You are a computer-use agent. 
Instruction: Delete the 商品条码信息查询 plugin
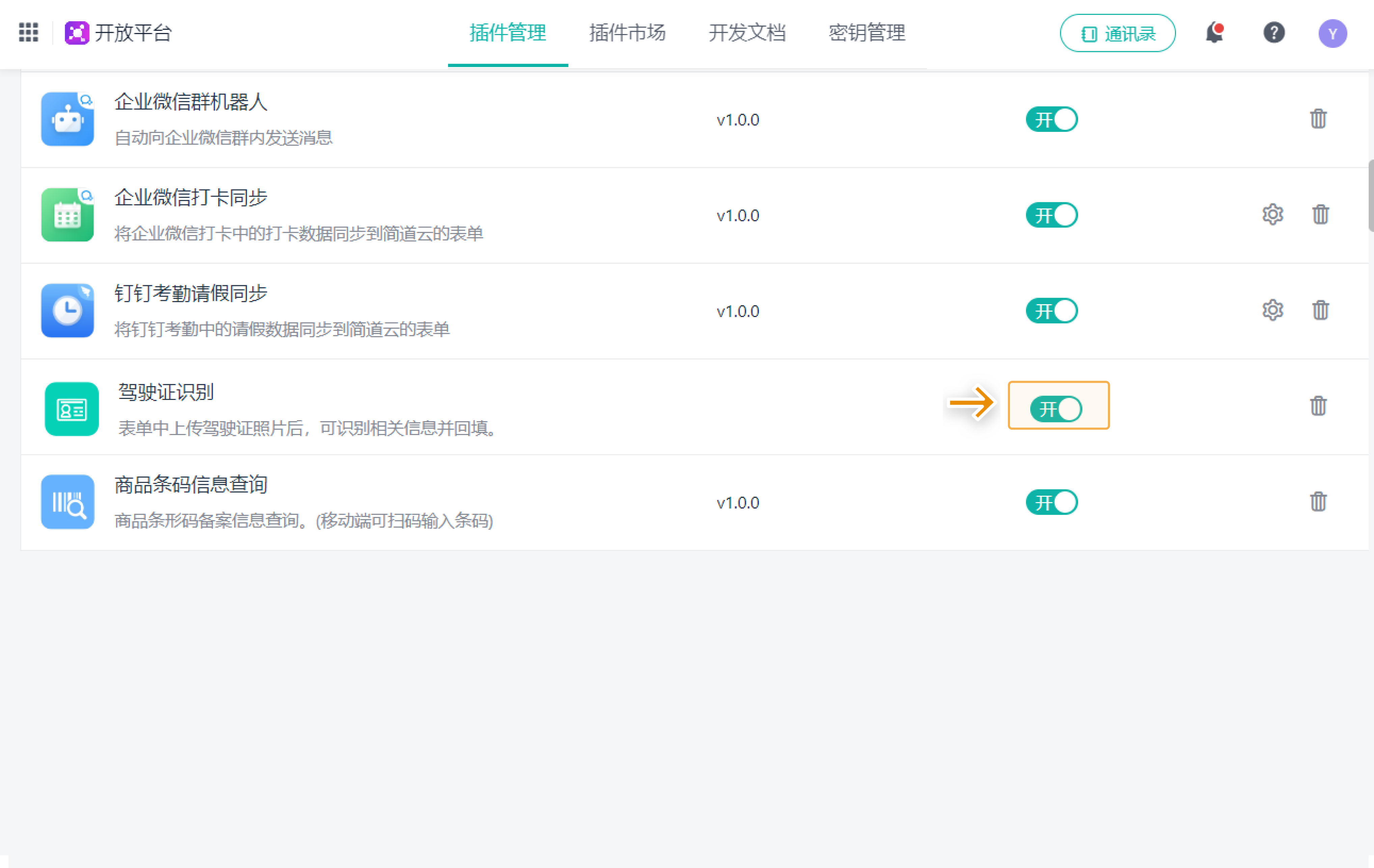[1318, 502]
